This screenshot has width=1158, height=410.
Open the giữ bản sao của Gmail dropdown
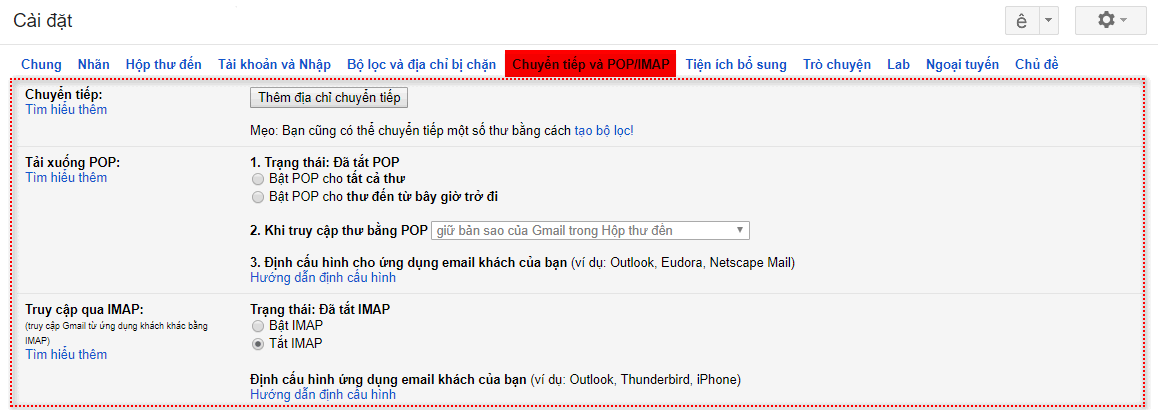pos(590,230)
